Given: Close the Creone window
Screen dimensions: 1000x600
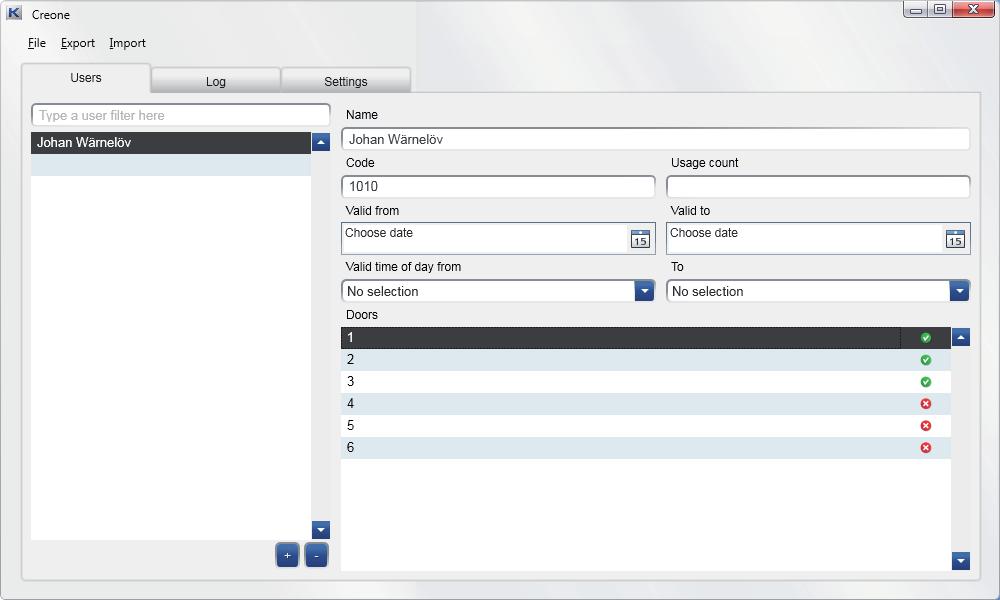Looking at the screenshot, I should [973, 10].
